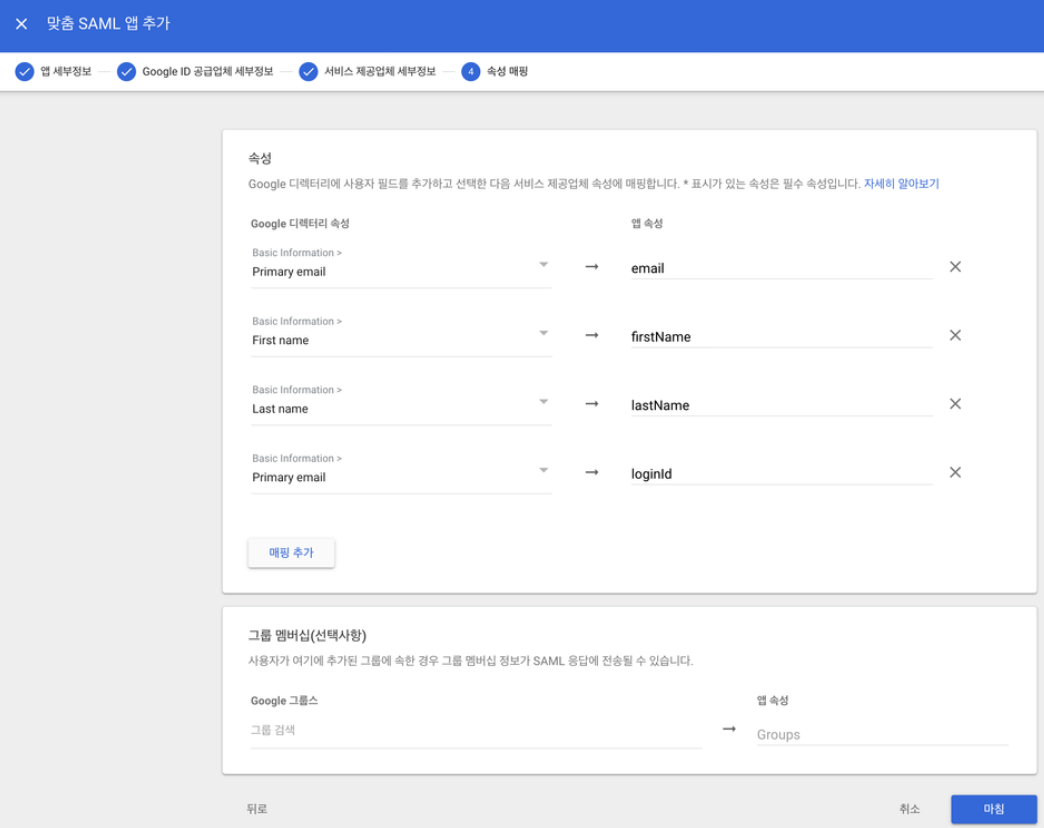This screenshot has height=828, width=1044.
Task: Click the 그룹 검색 group search field
Action: pyautogui.click(x=400, y=732)
